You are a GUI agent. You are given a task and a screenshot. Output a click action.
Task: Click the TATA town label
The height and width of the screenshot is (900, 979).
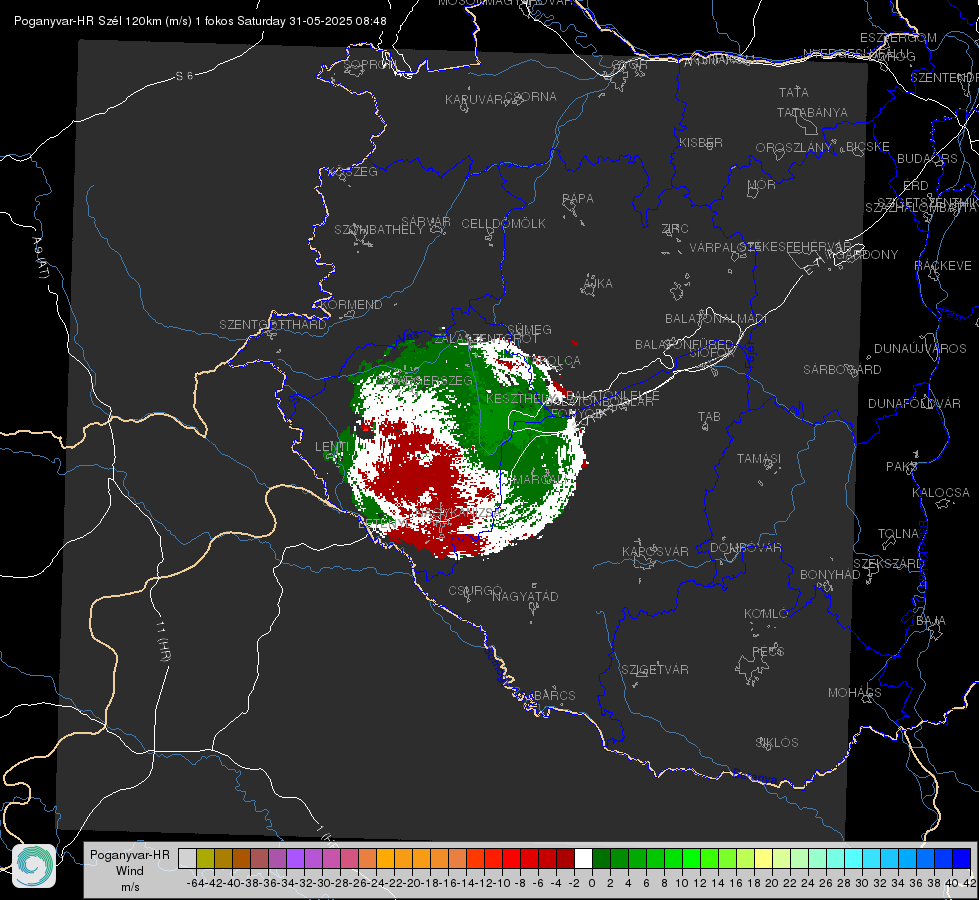coord(794,92)
